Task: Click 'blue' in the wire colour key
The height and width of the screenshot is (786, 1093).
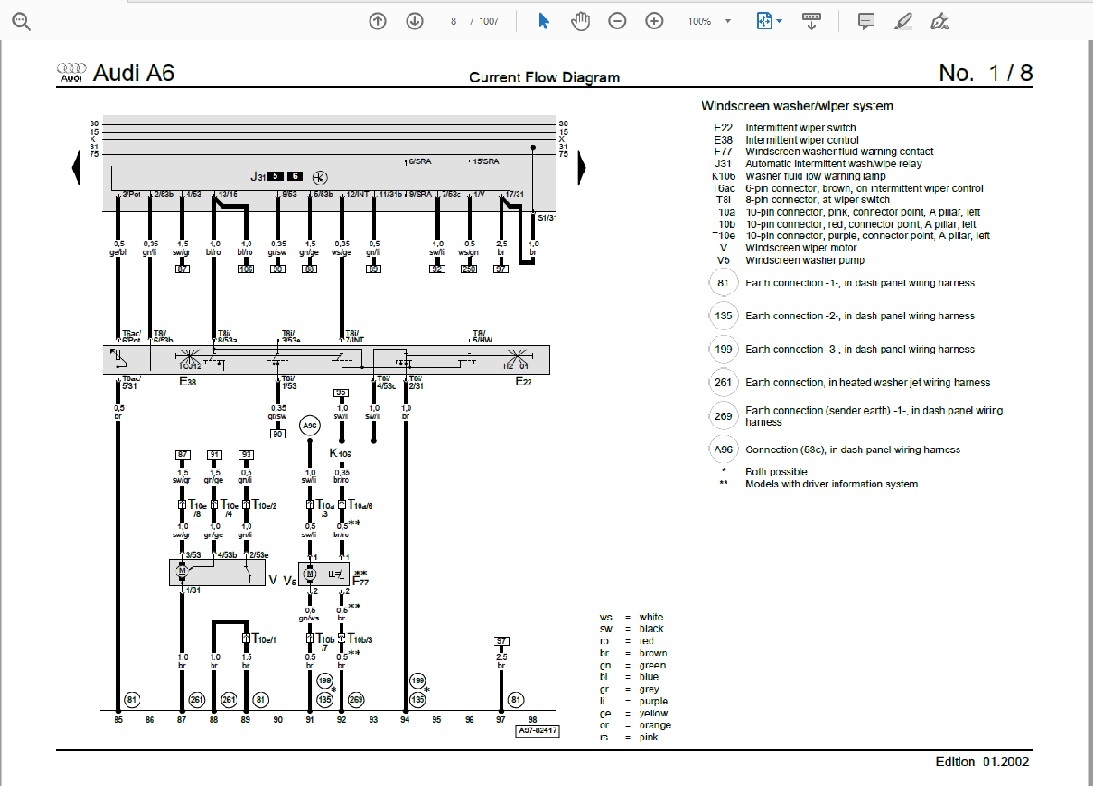Action: coord(649,677)
